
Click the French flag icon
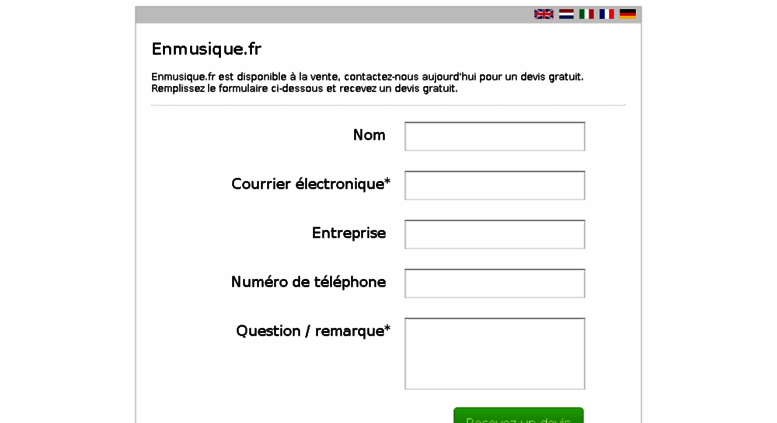click(607, 14)
